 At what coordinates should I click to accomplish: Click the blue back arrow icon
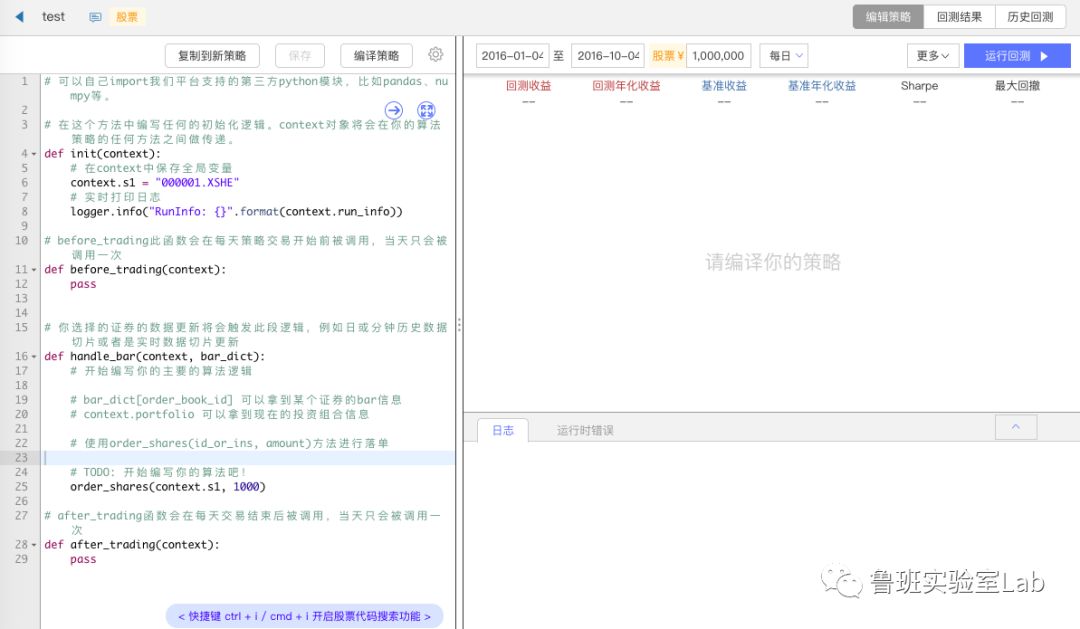(x=19, y=17)
